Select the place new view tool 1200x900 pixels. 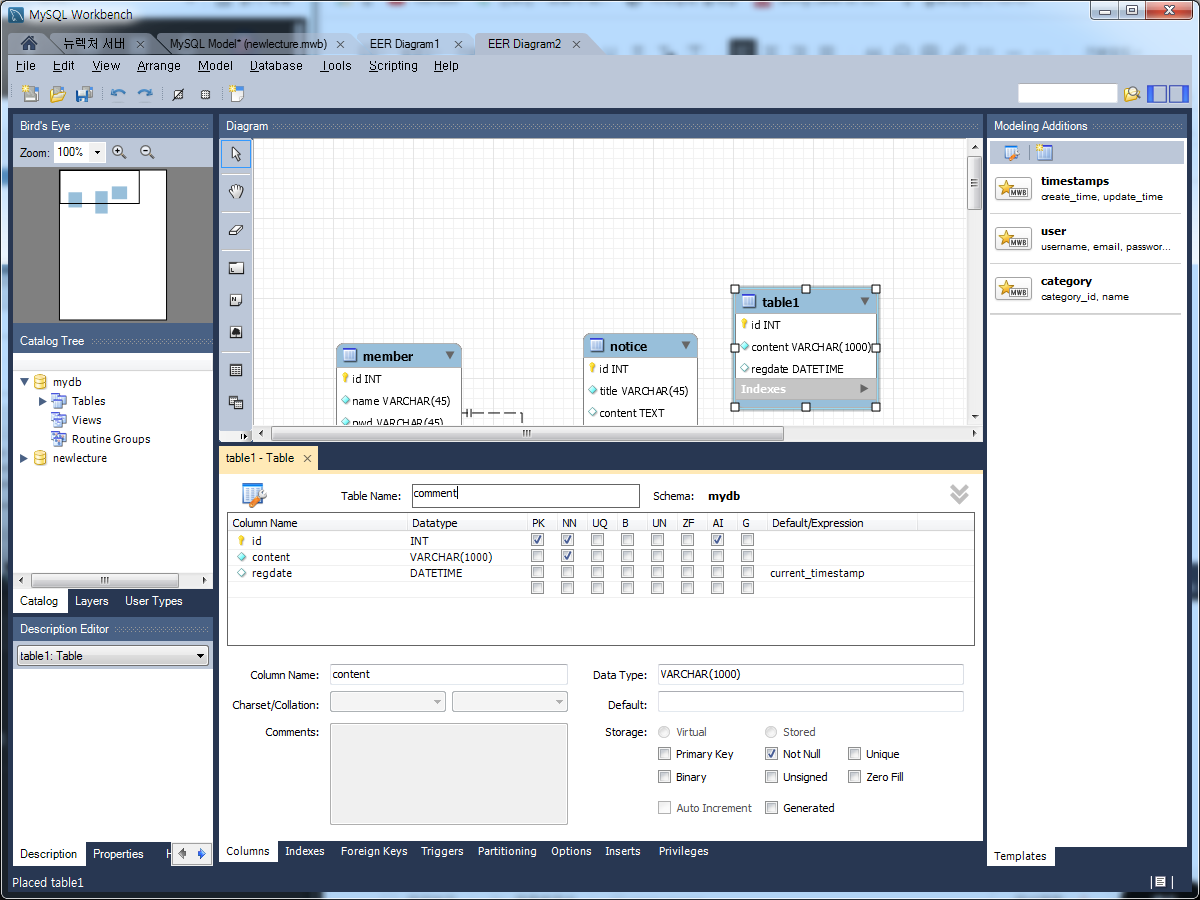(236, 402)
